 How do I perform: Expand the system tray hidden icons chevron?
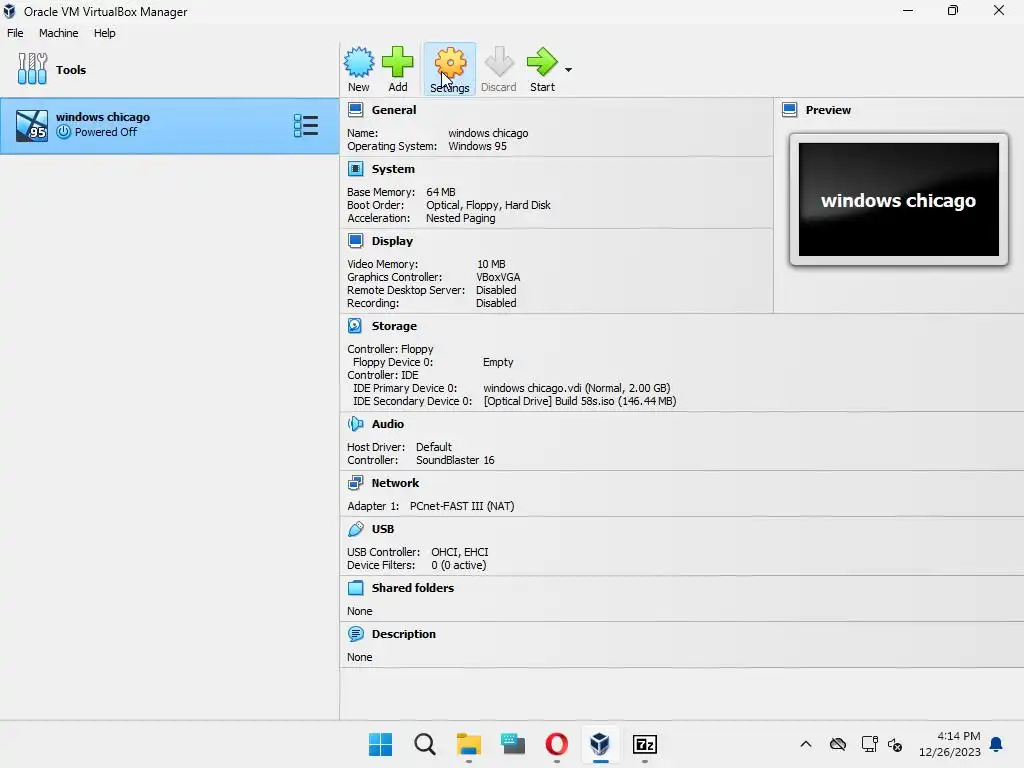(x=806, y=744)
